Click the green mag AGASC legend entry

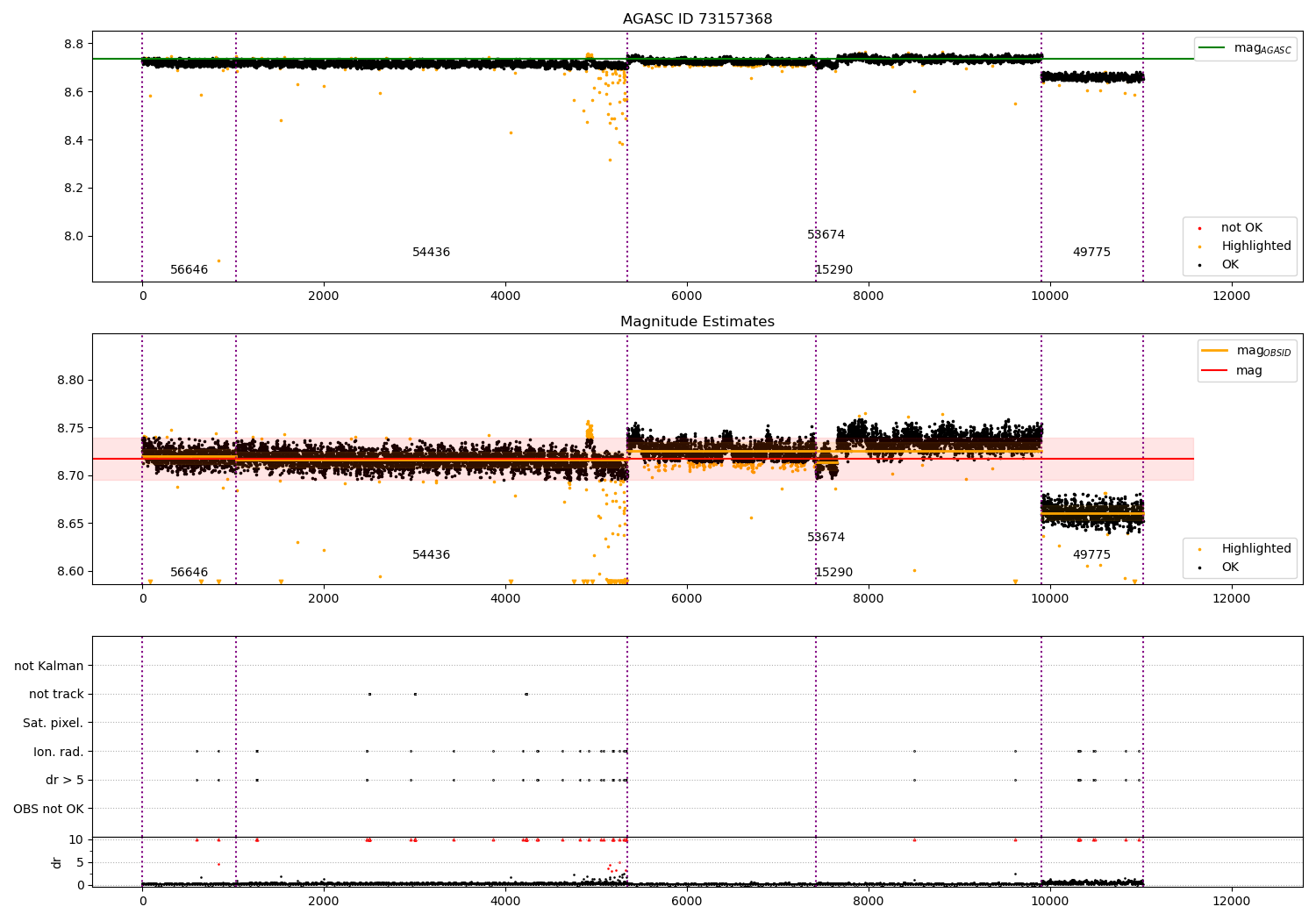pyautogui.click(x=1245, y=48)
